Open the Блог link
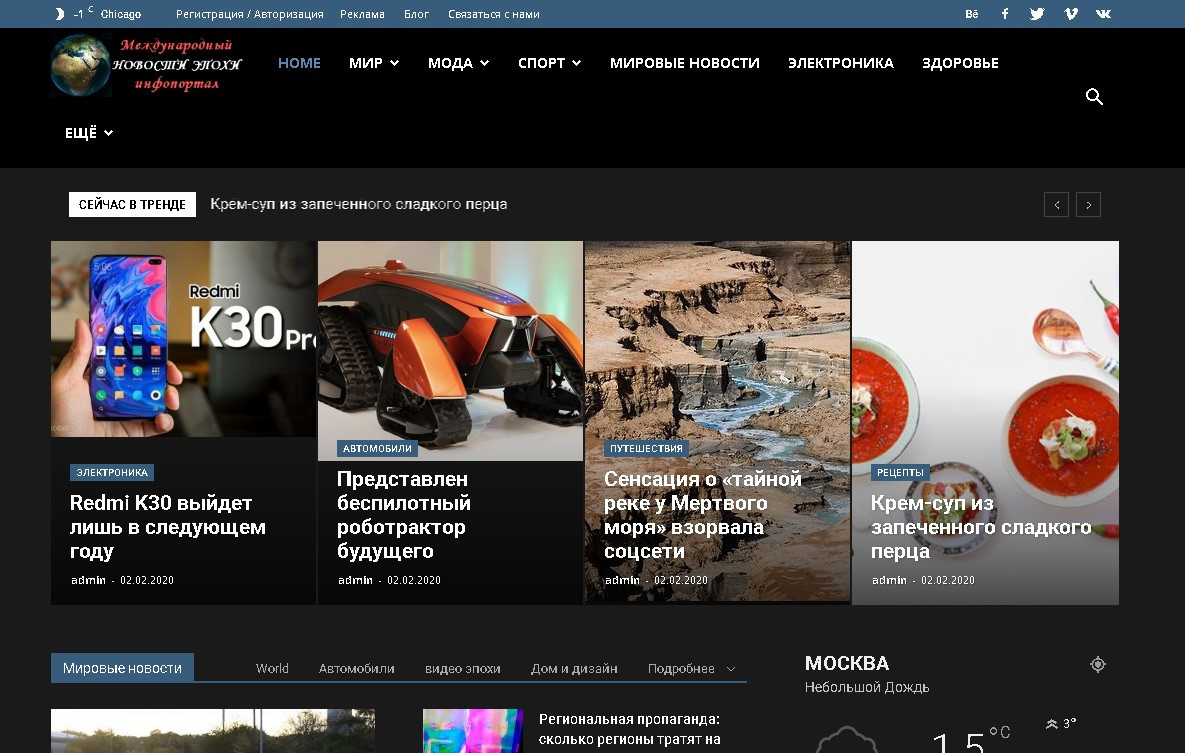 pos(416,14)
